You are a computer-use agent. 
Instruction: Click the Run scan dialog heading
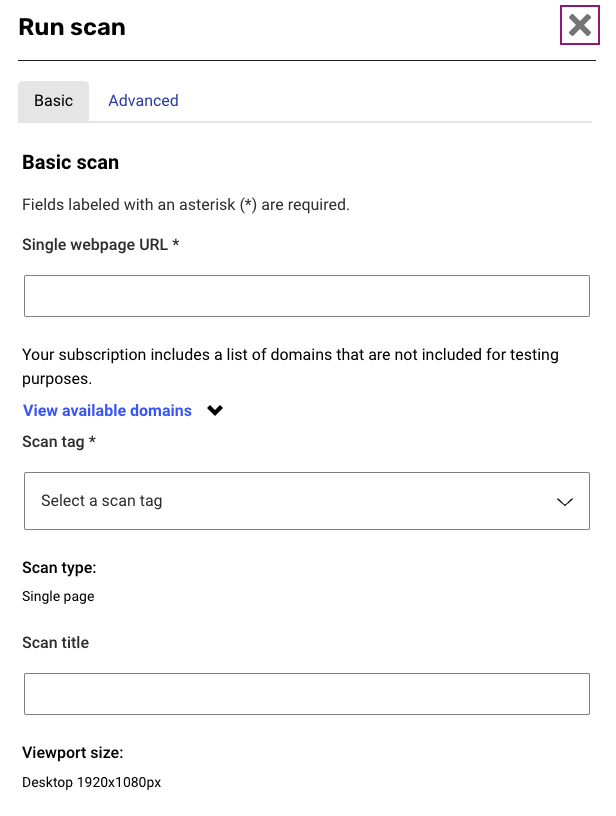coord(72,27)
